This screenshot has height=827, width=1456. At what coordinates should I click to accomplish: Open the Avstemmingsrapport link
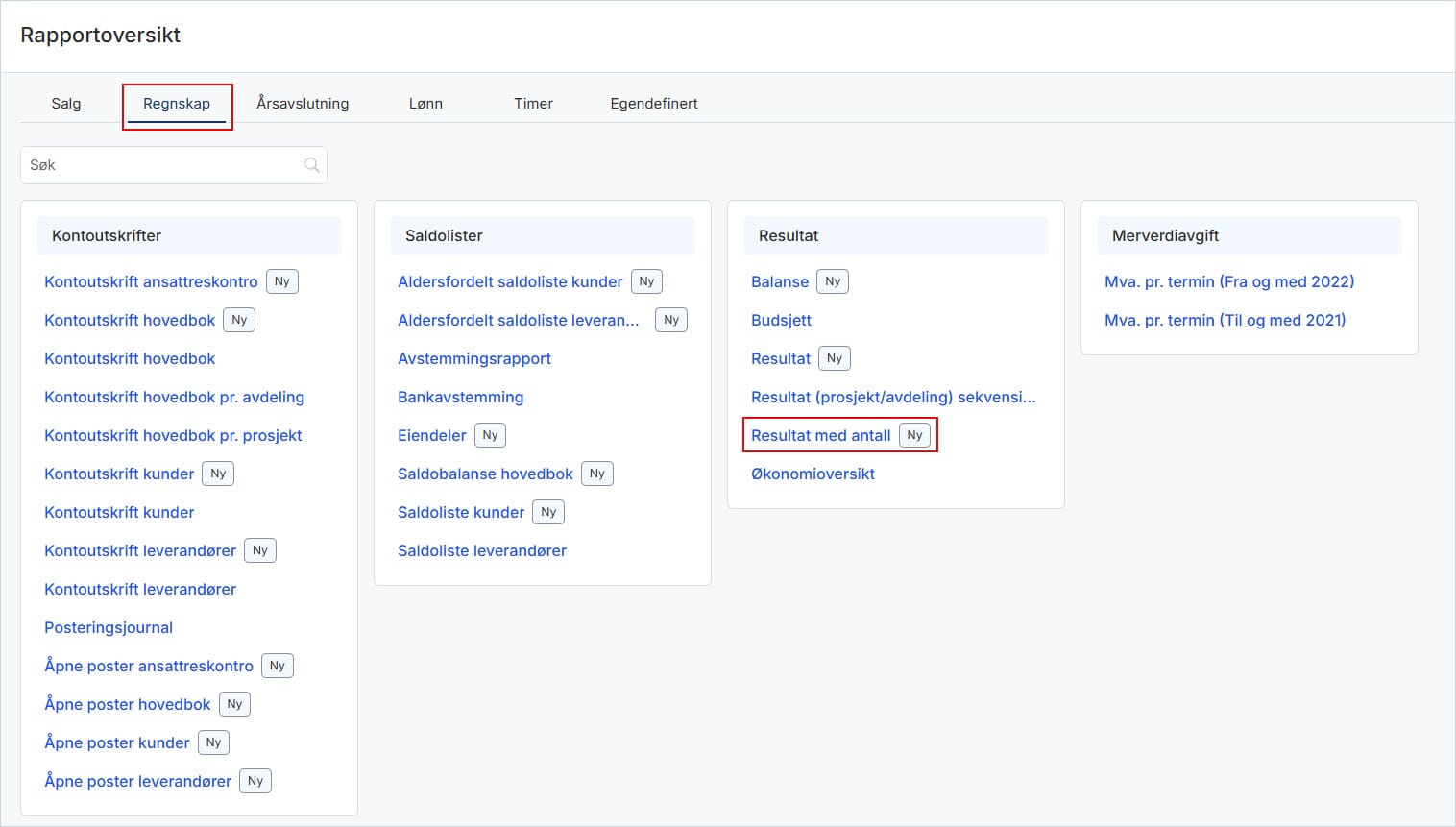click(x=474, y=358)
